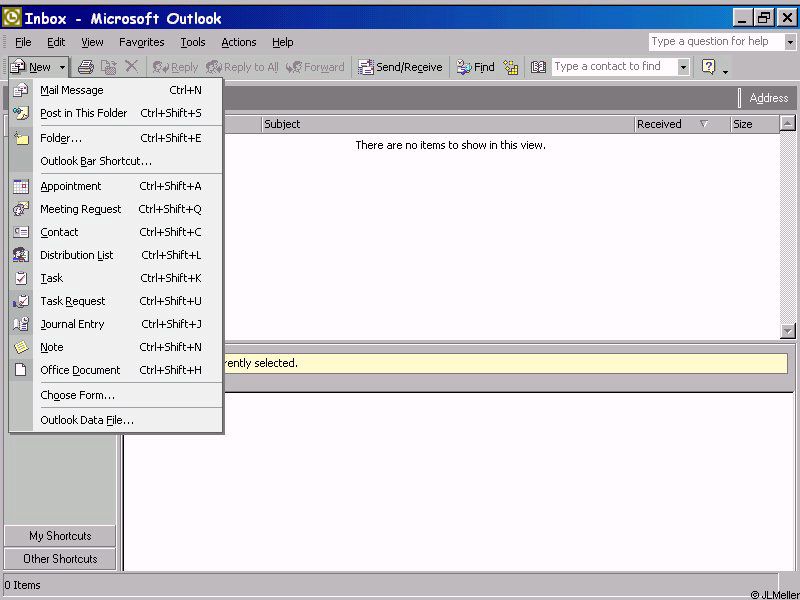
Task: Click the message list scroll-down arrow
Action: pyautogui.click(x=788, y=331)
